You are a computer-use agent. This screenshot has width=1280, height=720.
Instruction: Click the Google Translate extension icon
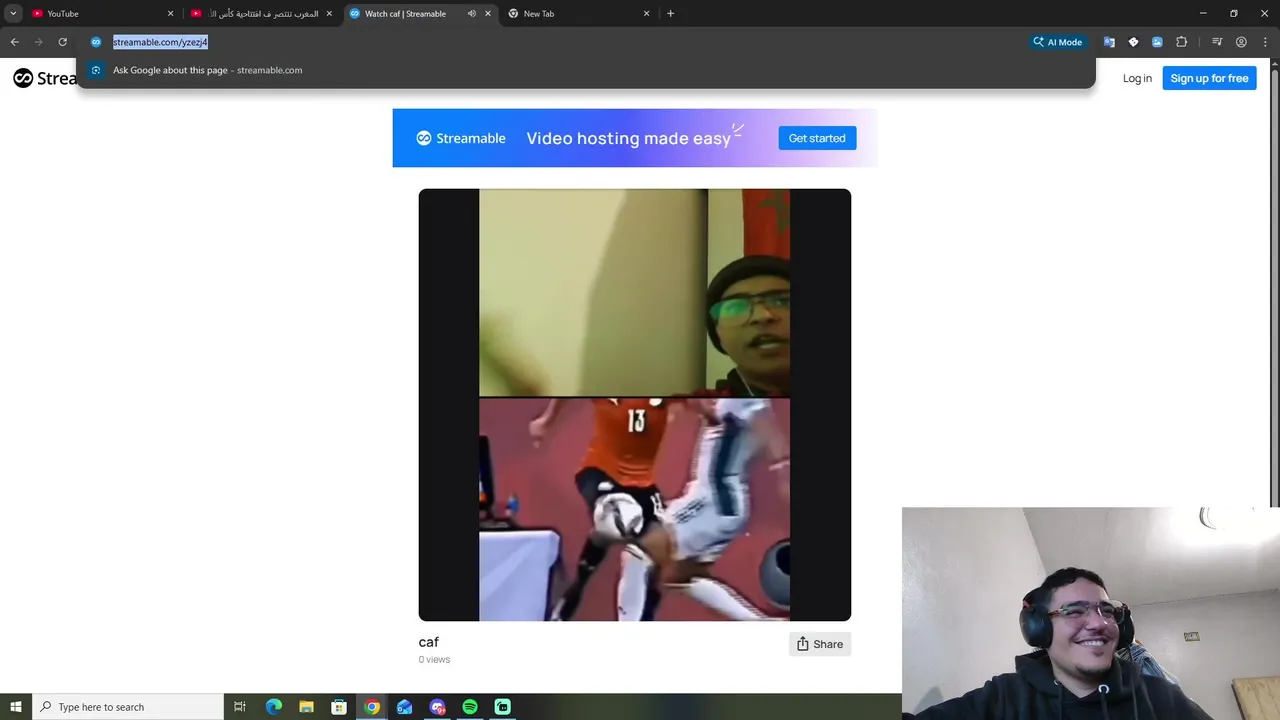coord(1109,42)
